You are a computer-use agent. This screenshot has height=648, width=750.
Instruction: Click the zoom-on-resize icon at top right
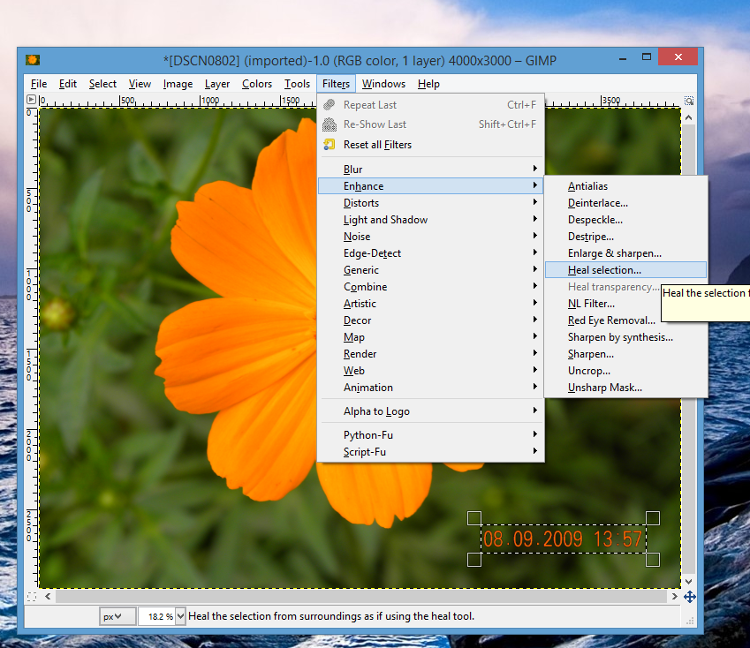(x=689, y=100)
